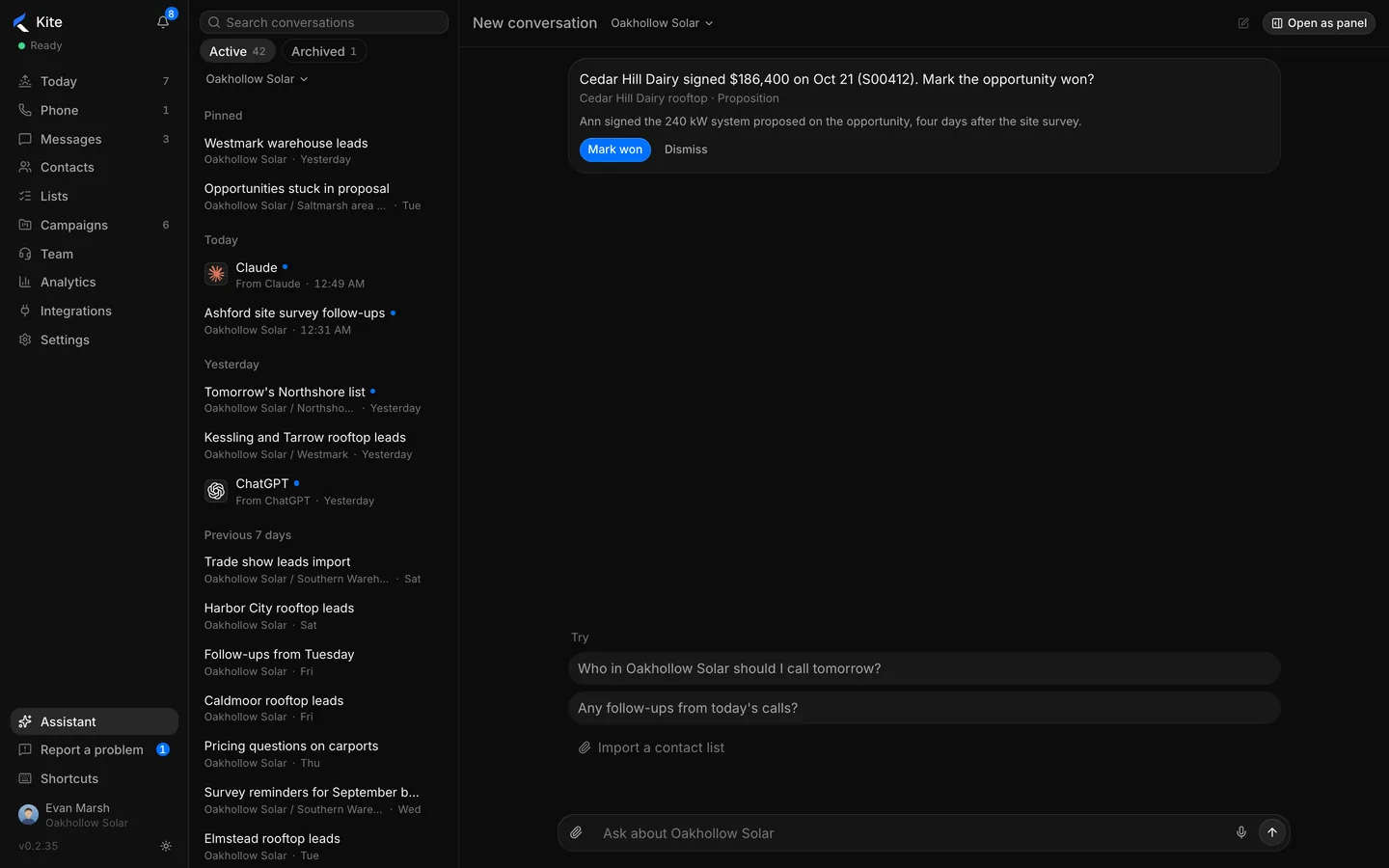1389x868 pixels.
Task: Open 'Pricing questions on carports' conversation
Action: (x=322, y=754)
